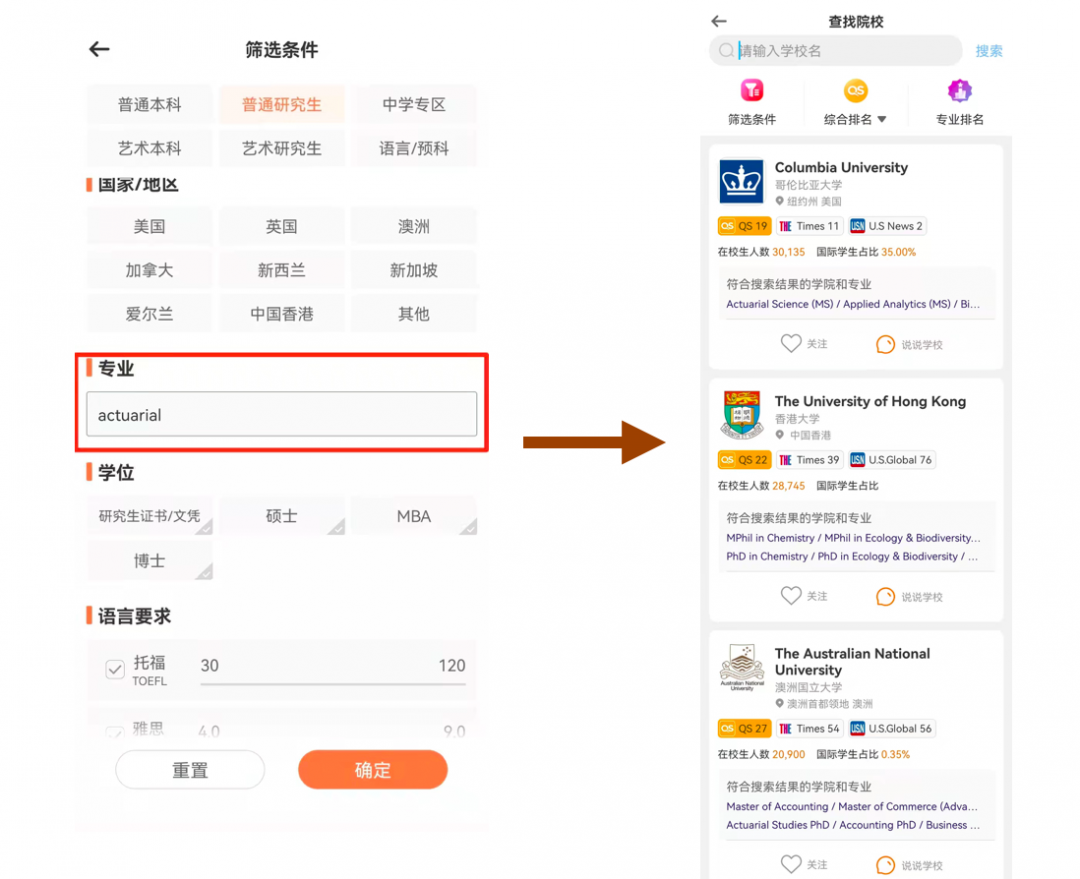Open 说说学校 chat icon for Australian National
The image size is (1080, 879).
point(885,865)
